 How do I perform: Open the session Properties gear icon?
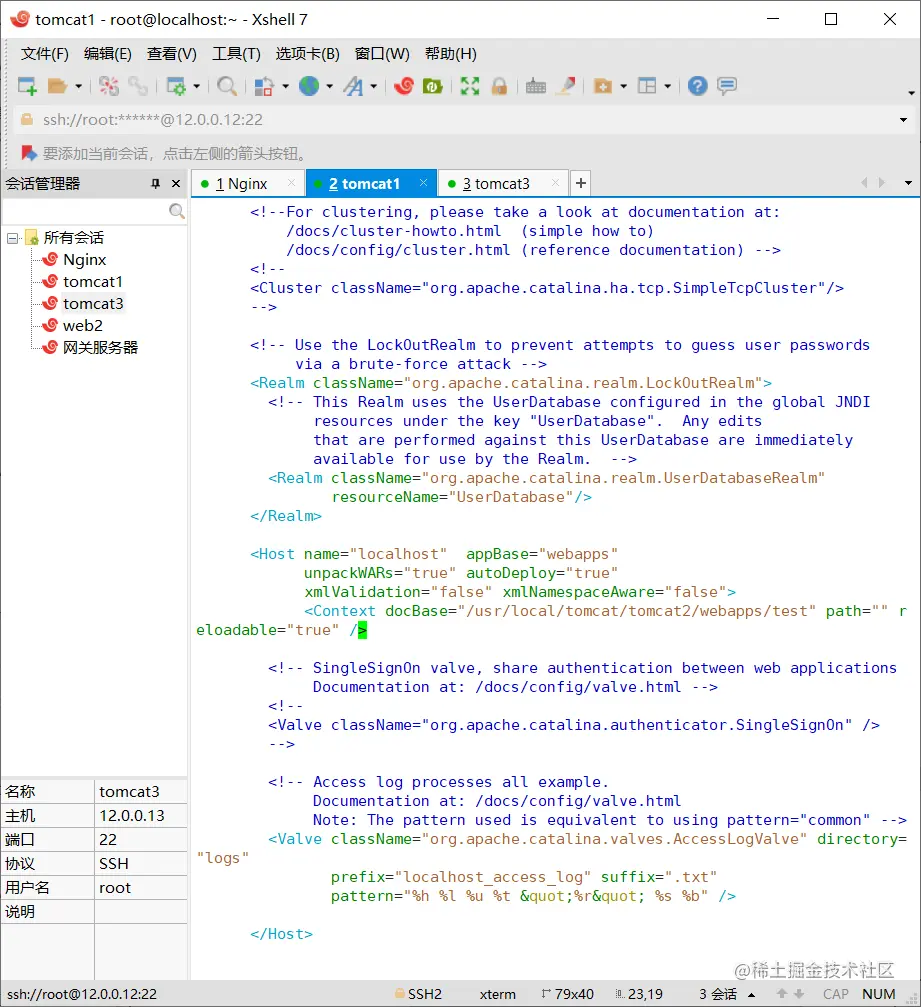[x=175, y=86]
